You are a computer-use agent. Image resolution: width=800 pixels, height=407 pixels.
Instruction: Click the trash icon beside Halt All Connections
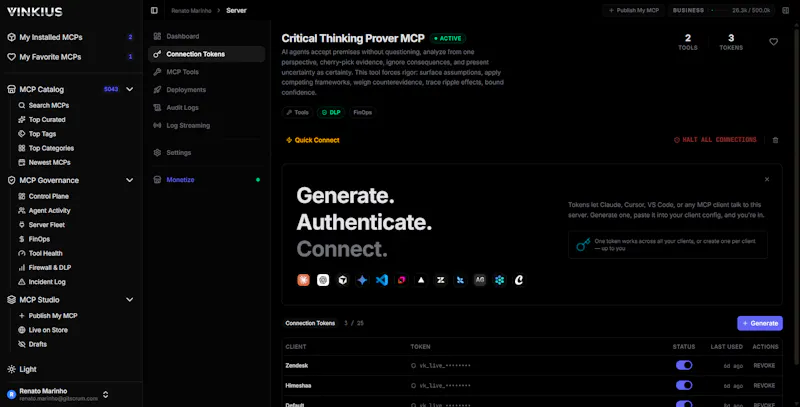tap(775, 140)
